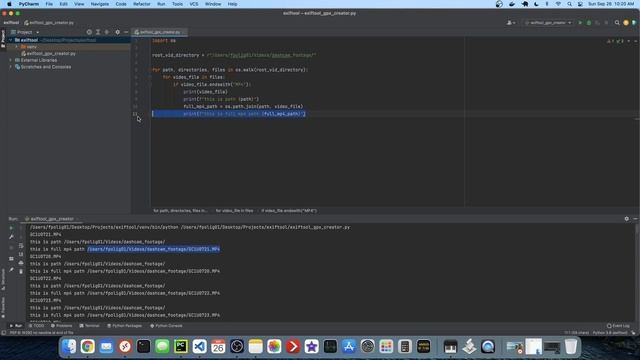
Task: Open Calendar from the dock
Action: tap(218, 347)
